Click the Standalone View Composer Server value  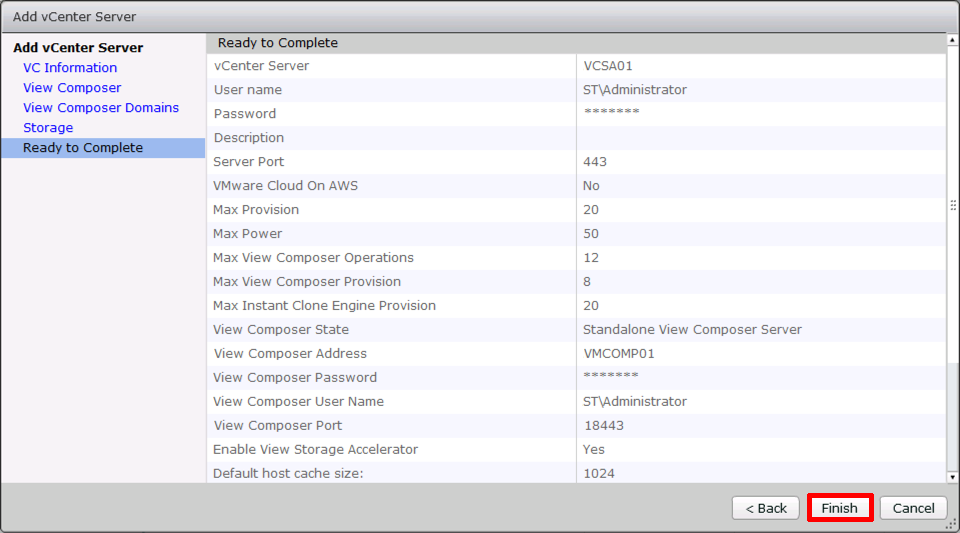(x=692, y=329)
